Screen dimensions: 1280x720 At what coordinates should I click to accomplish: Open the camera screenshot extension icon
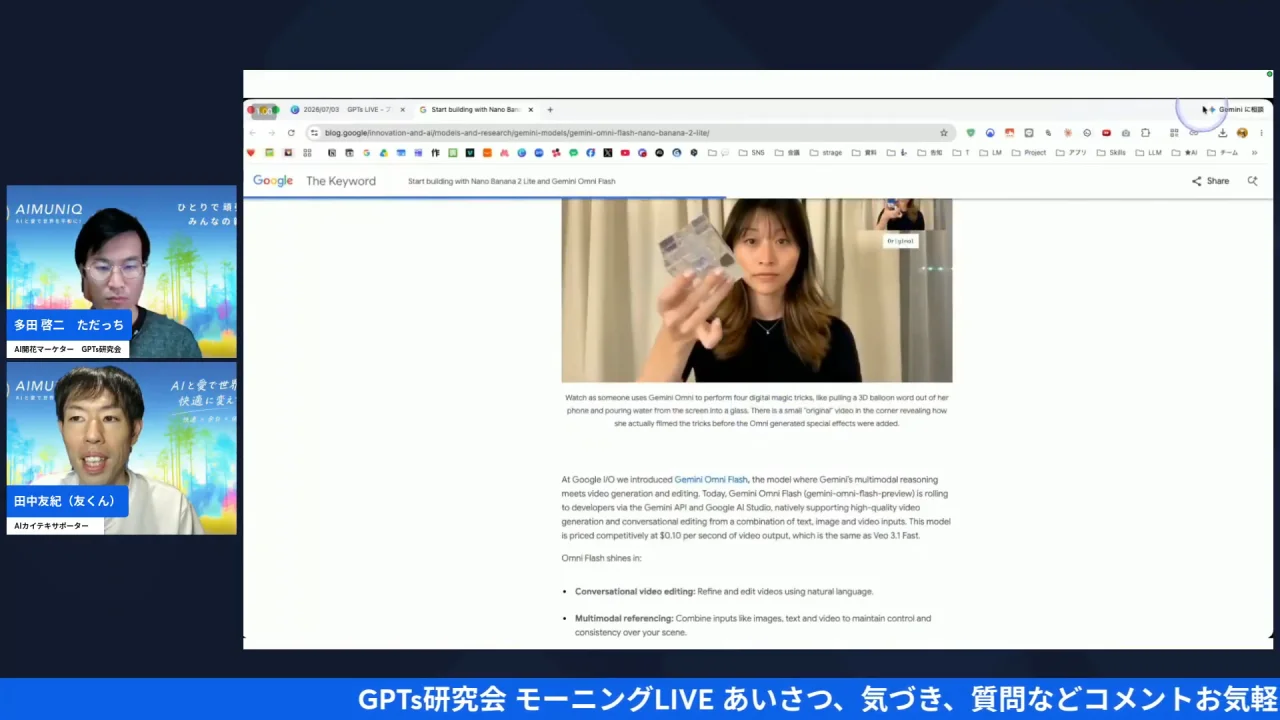coord(1126,133)
